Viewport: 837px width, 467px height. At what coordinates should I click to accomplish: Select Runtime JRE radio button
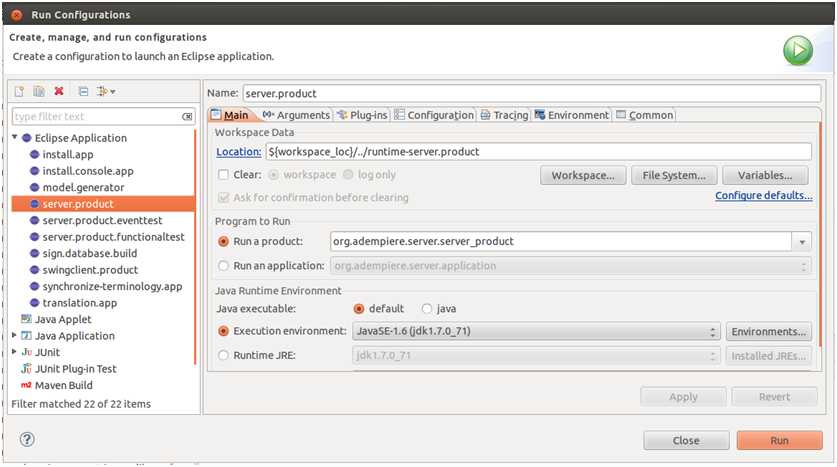224,355
